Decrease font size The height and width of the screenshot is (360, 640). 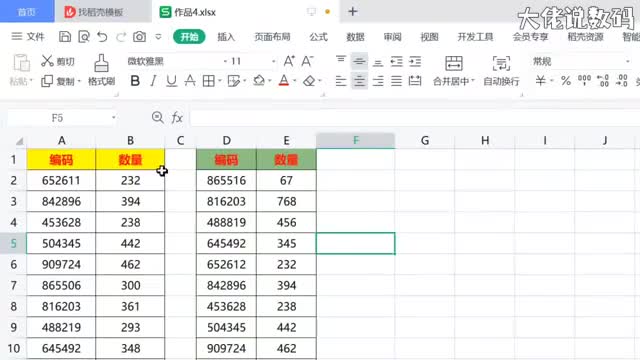[x=307, y=61]
